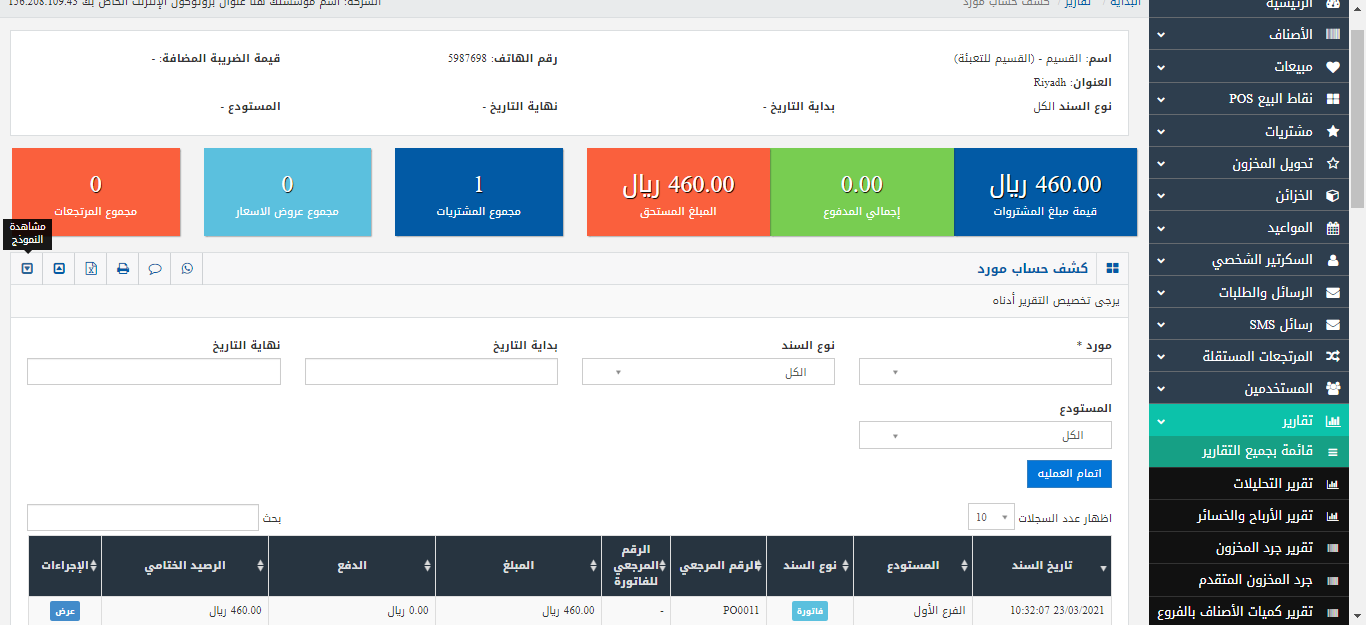Open the مورد supplier dropdown
This screenshot has height=625, width=1366.
pyautogui.click(x=985, y=372)
